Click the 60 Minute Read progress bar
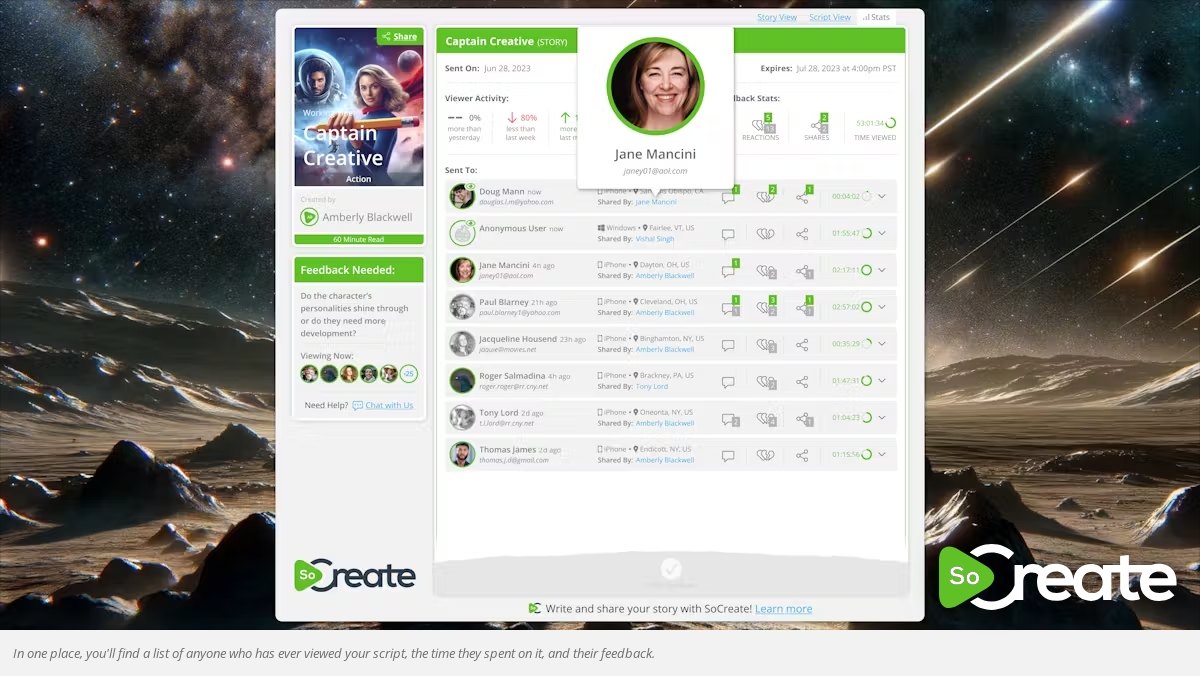The height and width of the screenshot is (676, 1200). pos(358,239)
